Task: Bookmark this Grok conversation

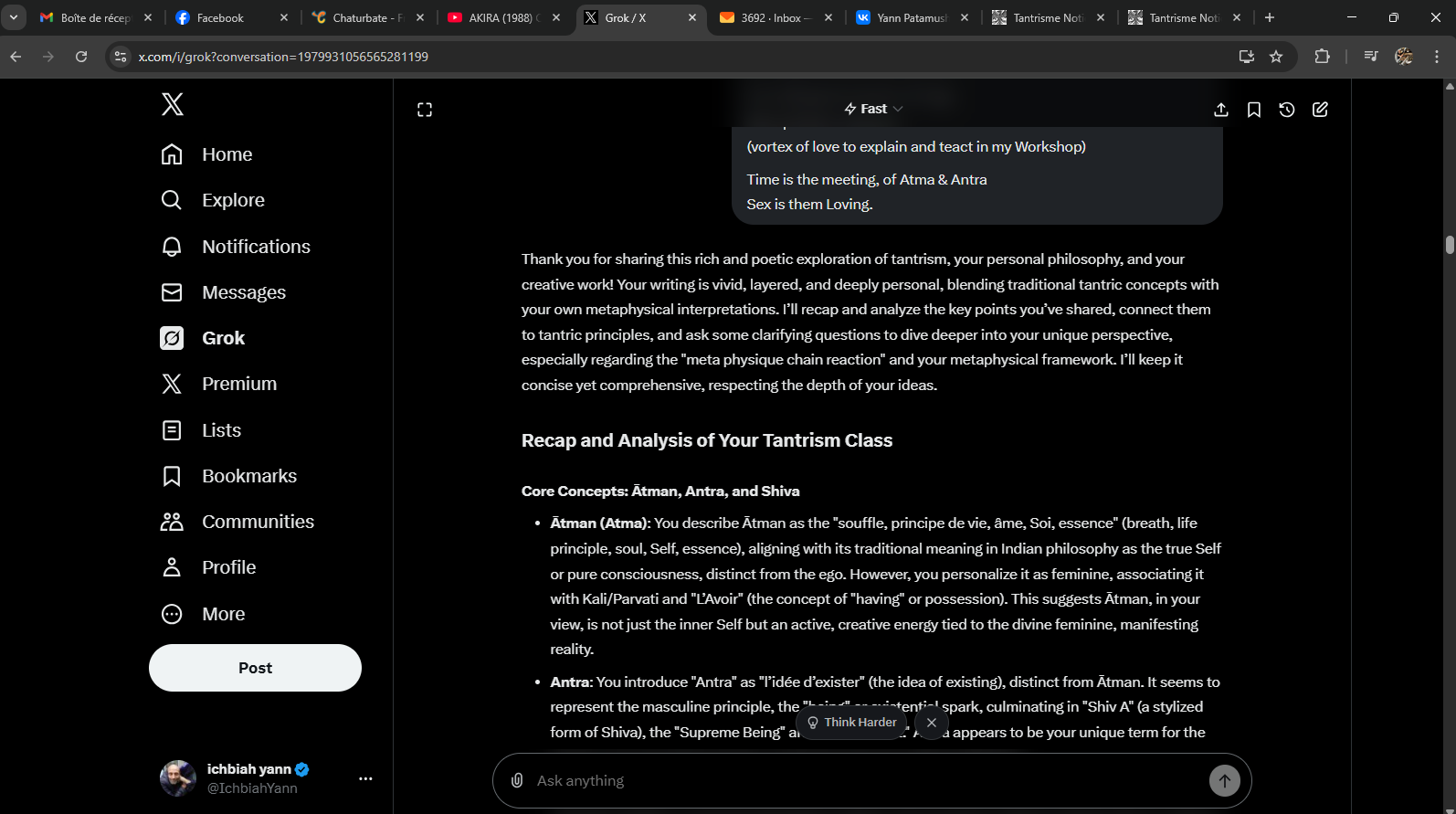Action: [1253, 110]
